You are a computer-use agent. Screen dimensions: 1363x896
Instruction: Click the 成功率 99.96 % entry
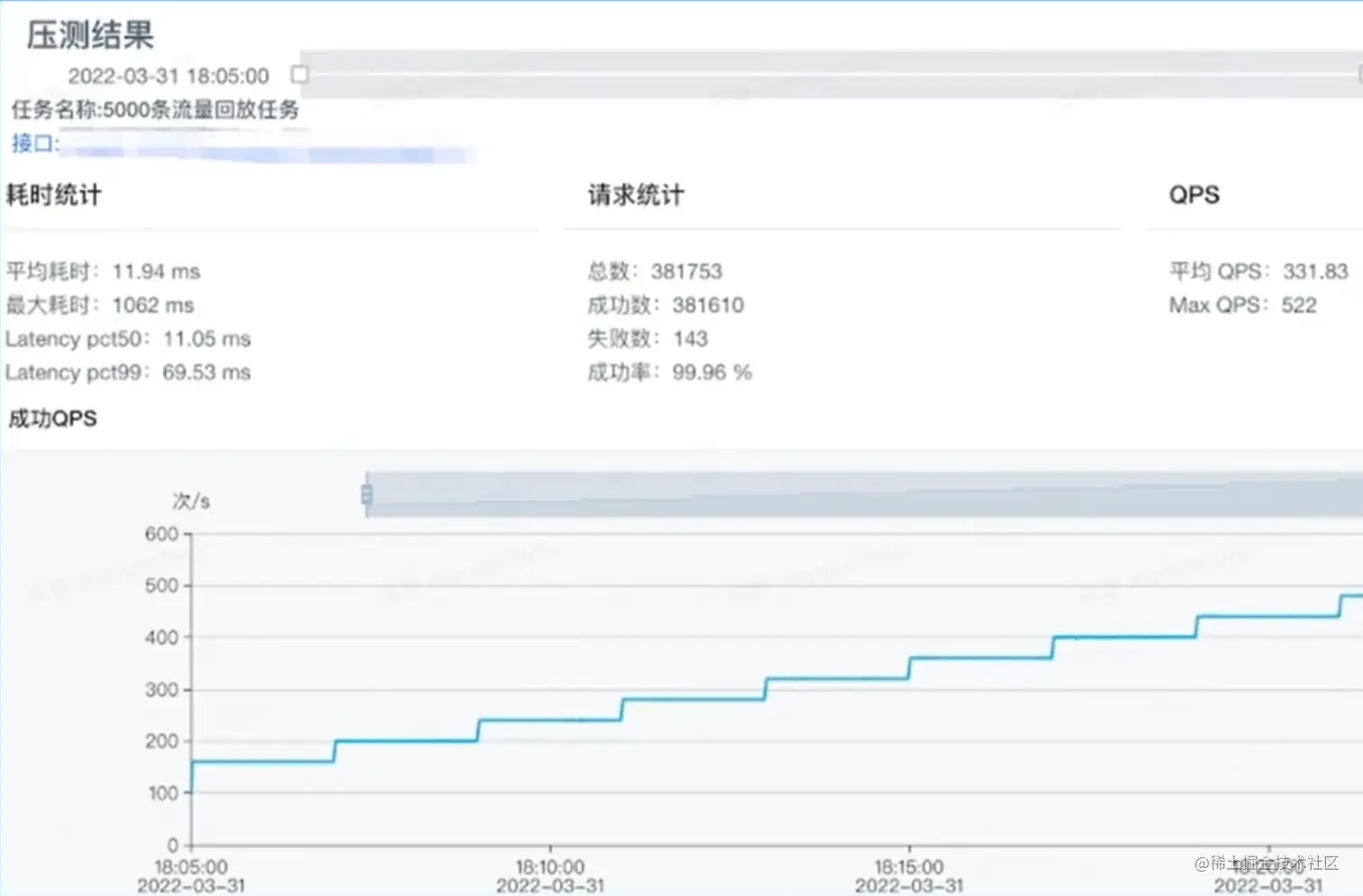point(670,372)
